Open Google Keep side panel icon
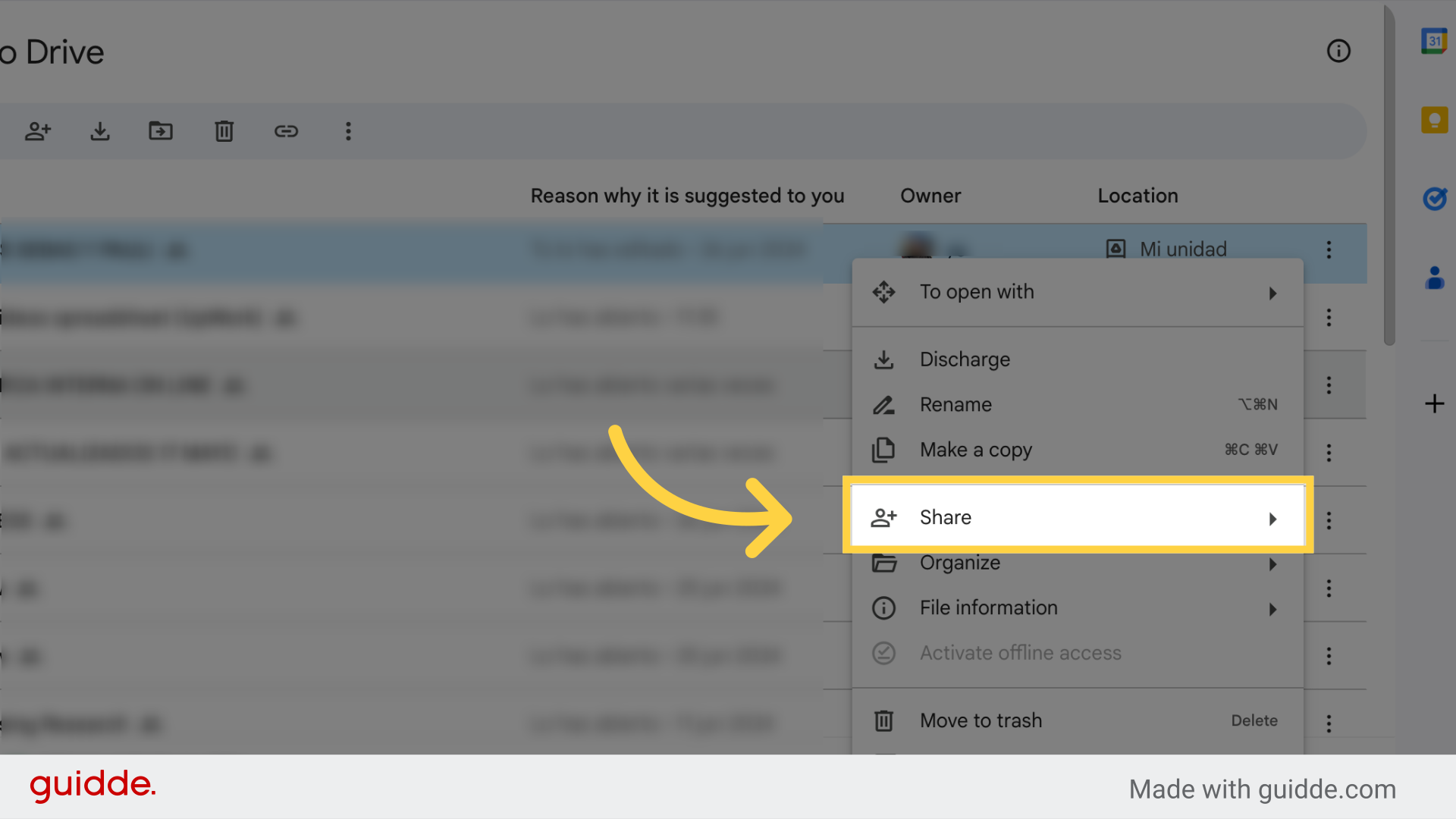This screenshot has height=819, width=1456. [x=1434, y=120]
